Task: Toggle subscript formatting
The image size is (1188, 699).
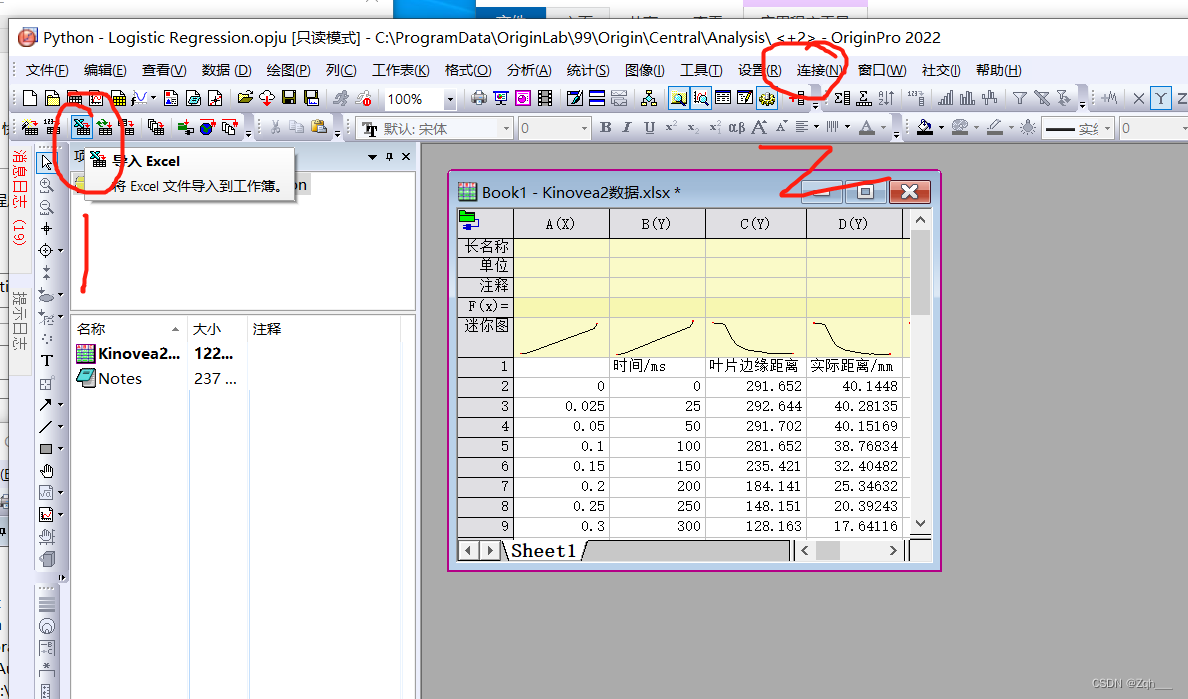Action: 692,127
